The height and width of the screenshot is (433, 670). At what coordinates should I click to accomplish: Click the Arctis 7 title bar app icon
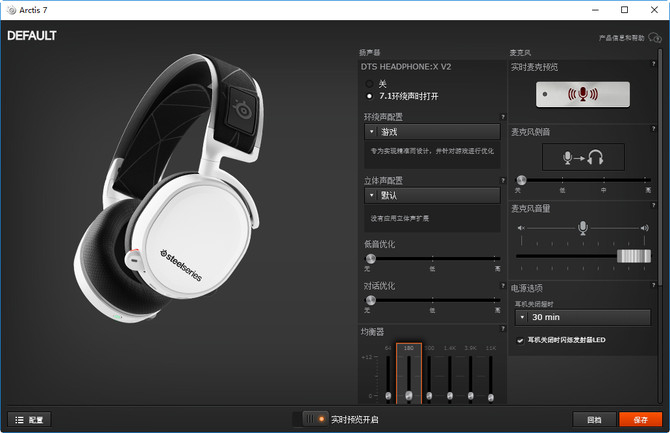12,10
